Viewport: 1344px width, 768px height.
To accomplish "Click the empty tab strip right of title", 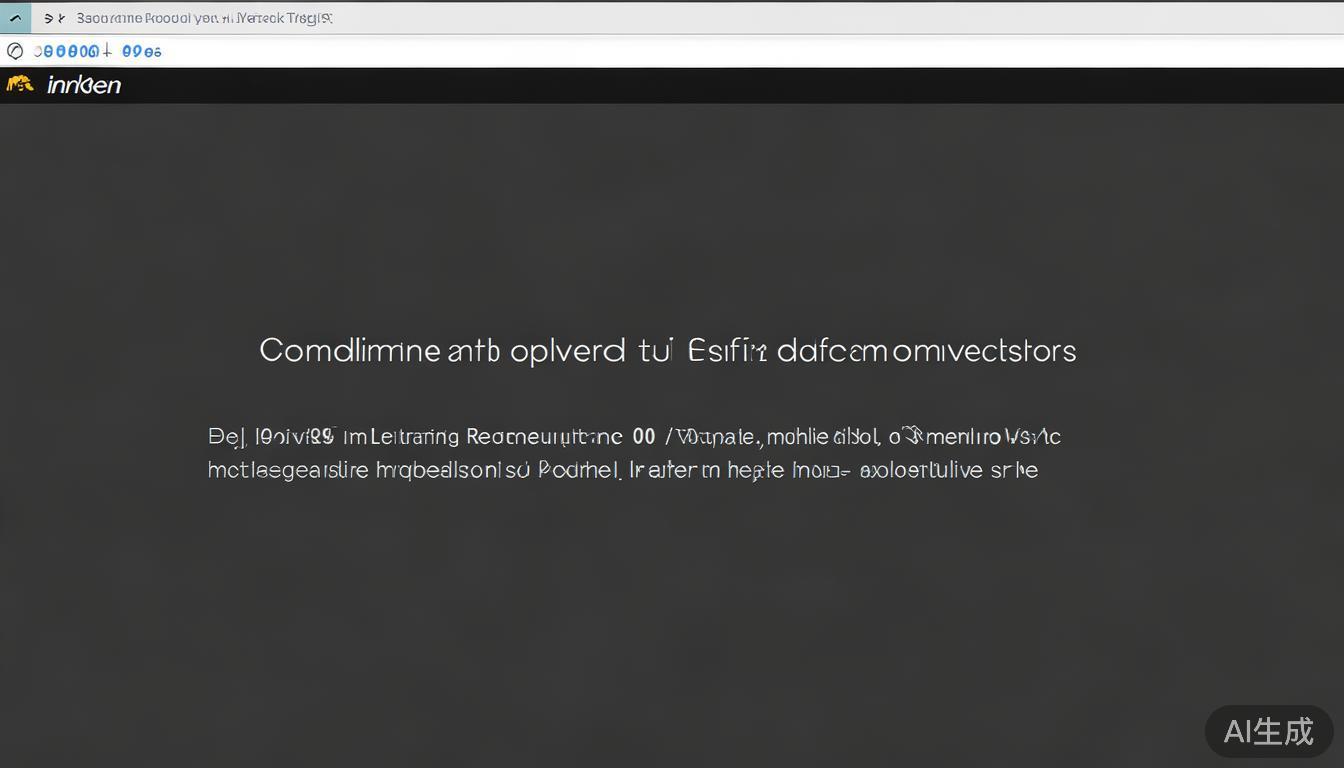I will [800, 18].
